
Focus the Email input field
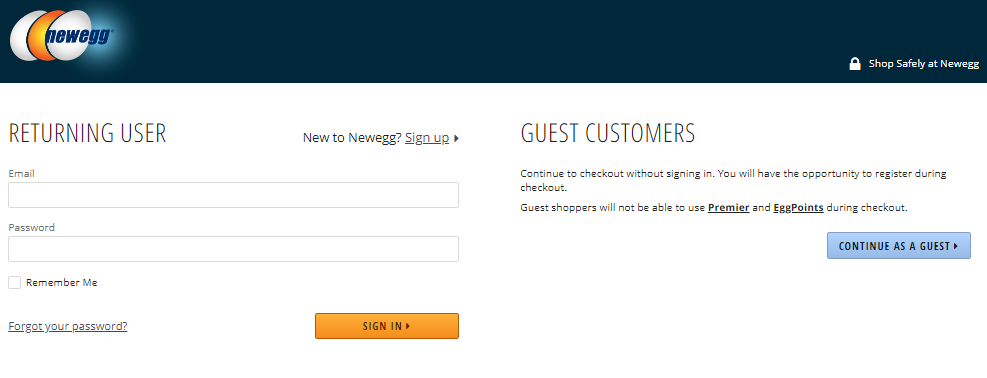pos(234,195)
